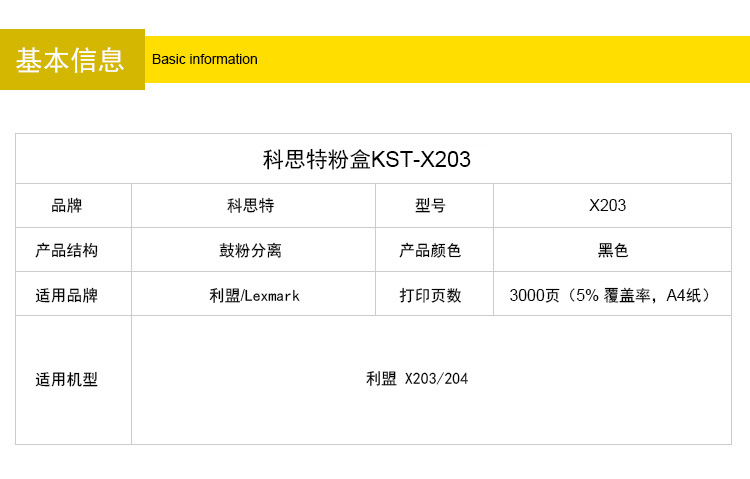This screenshot has height=479, width=750.
Task: Click the 基本信息 header block
Action: point(71,60)
